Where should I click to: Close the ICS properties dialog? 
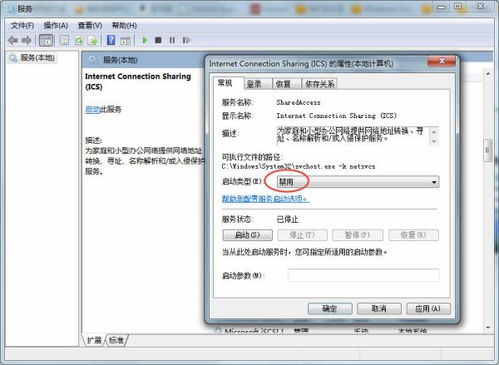click(x=442, y=61)
